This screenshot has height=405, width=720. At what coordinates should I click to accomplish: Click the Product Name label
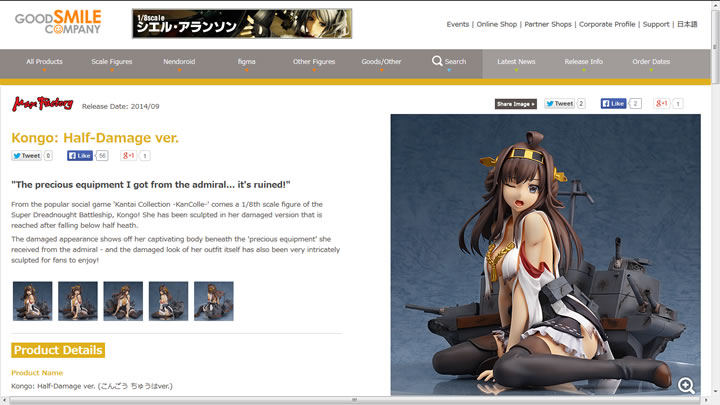pos(37,373)
